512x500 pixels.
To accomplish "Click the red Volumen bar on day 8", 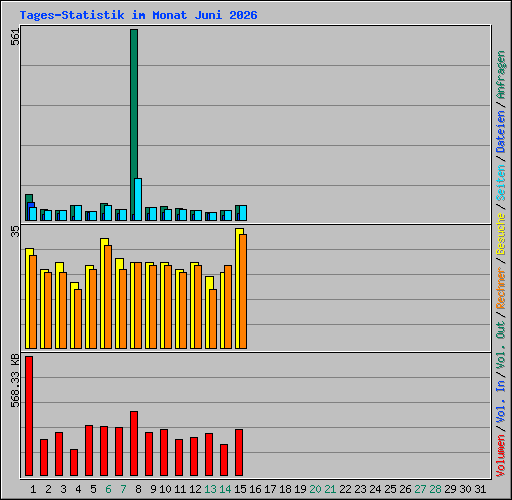I will [134, 443].
